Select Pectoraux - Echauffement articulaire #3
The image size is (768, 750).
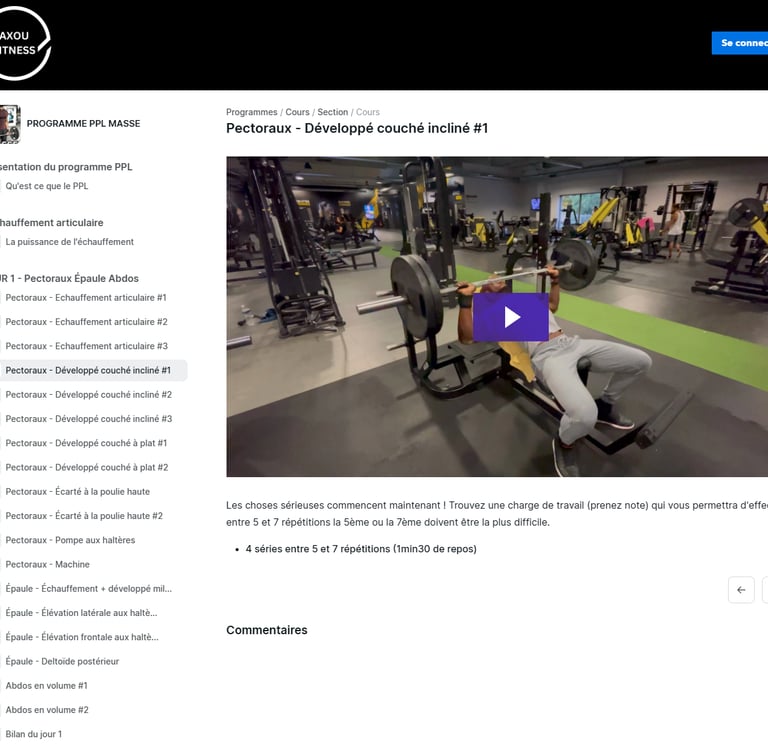point(86,346)
